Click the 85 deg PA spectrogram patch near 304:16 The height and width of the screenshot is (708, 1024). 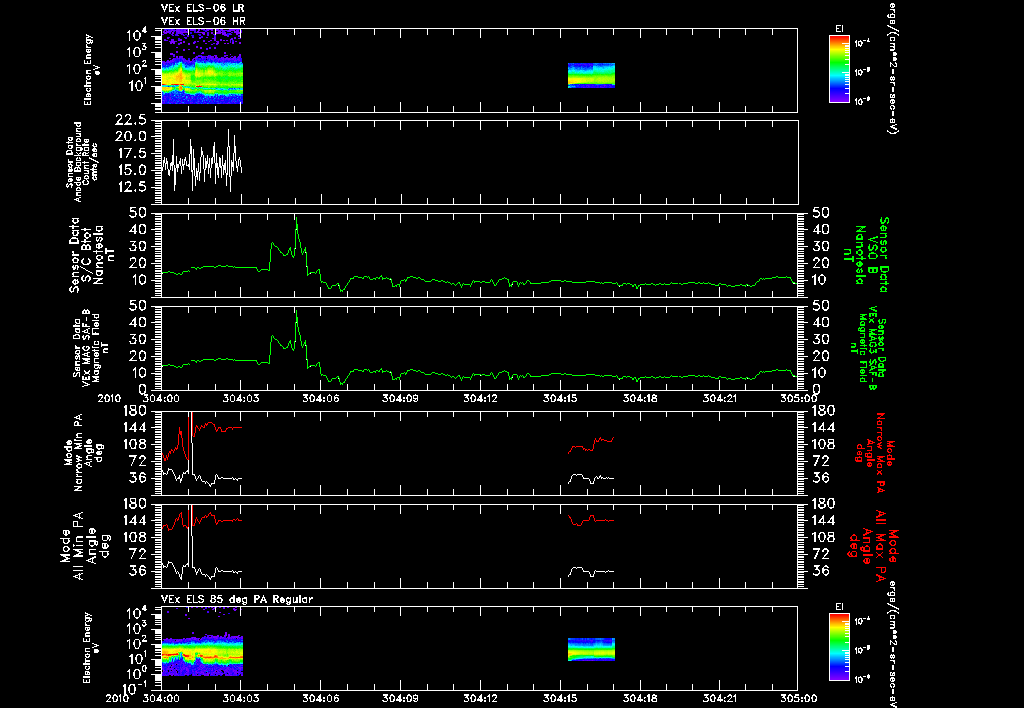point(591,650)
